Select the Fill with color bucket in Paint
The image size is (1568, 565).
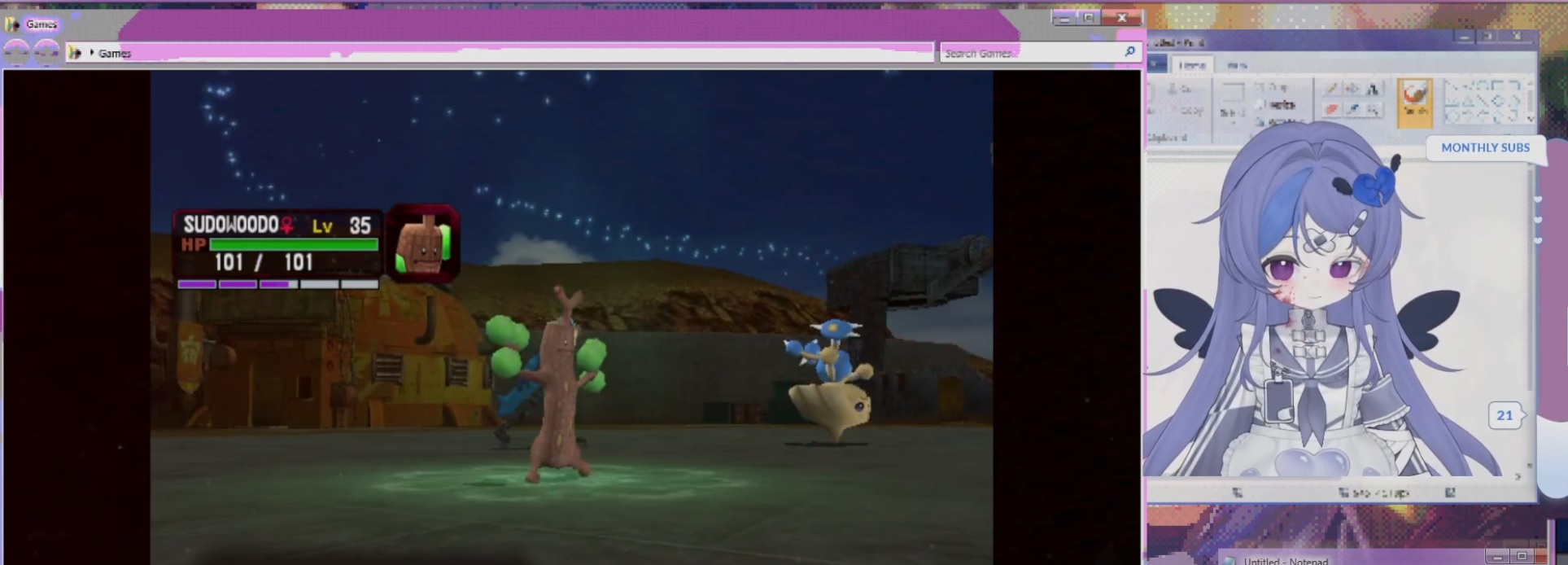[1352, 89]
